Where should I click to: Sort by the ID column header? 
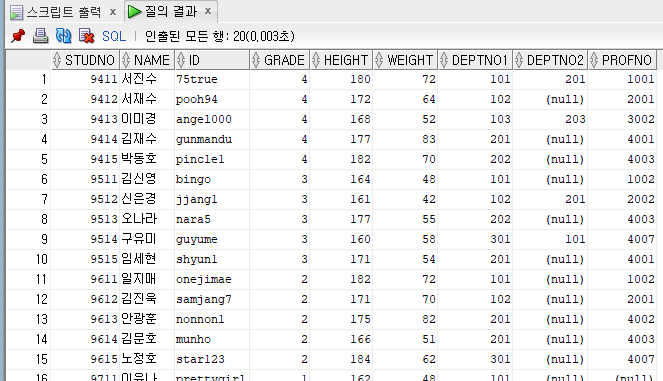[x=212, y=60]
